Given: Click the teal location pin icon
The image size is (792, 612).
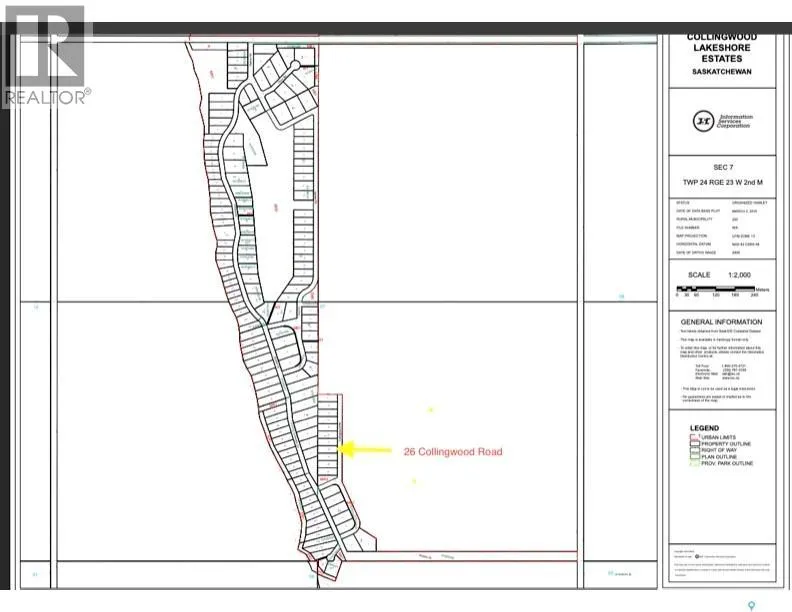Looking at the screenshot, I should click(x=751, y=605).
